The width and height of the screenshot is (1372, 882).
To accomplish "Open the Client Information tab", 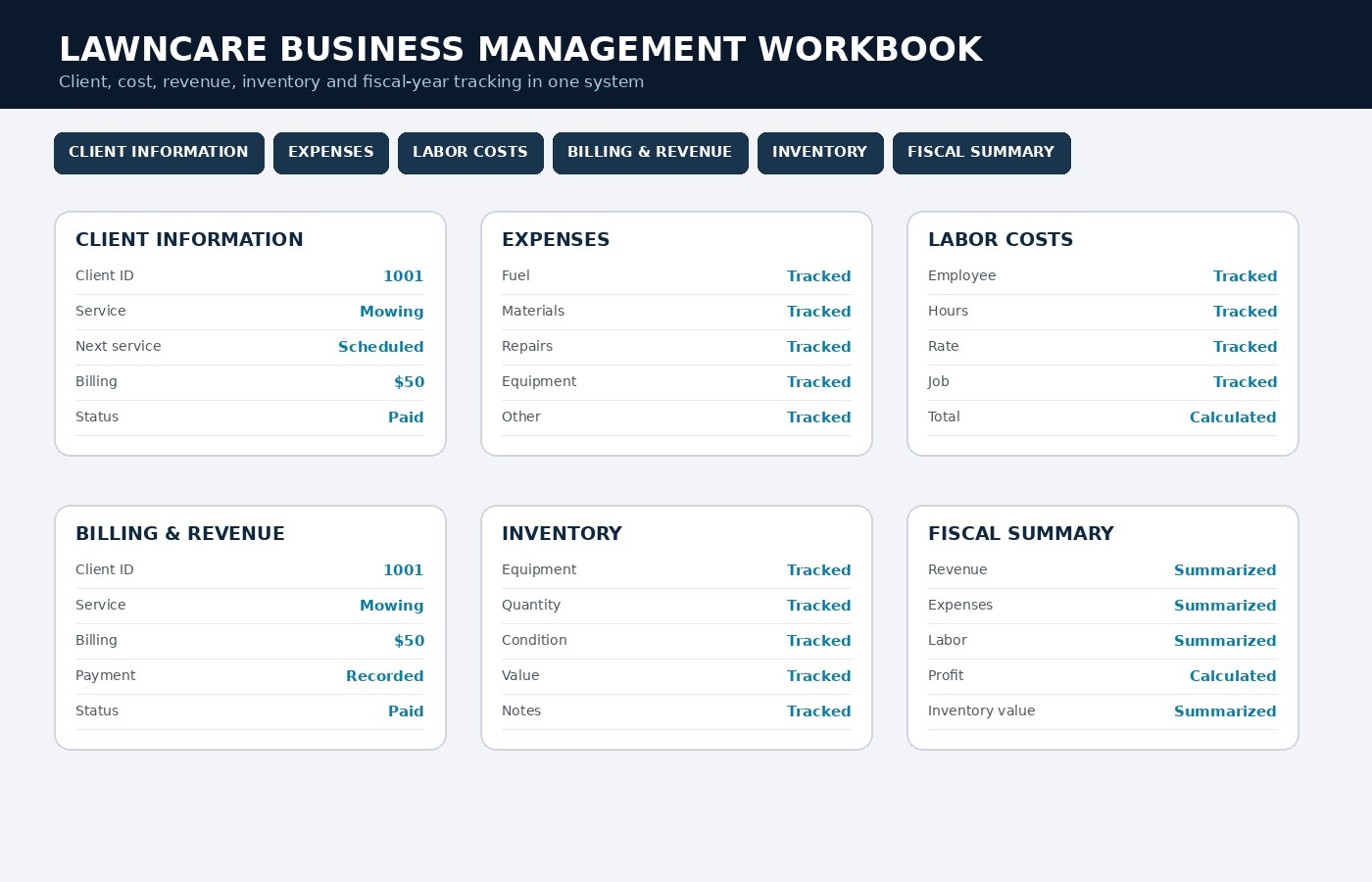I will [159, 153].
